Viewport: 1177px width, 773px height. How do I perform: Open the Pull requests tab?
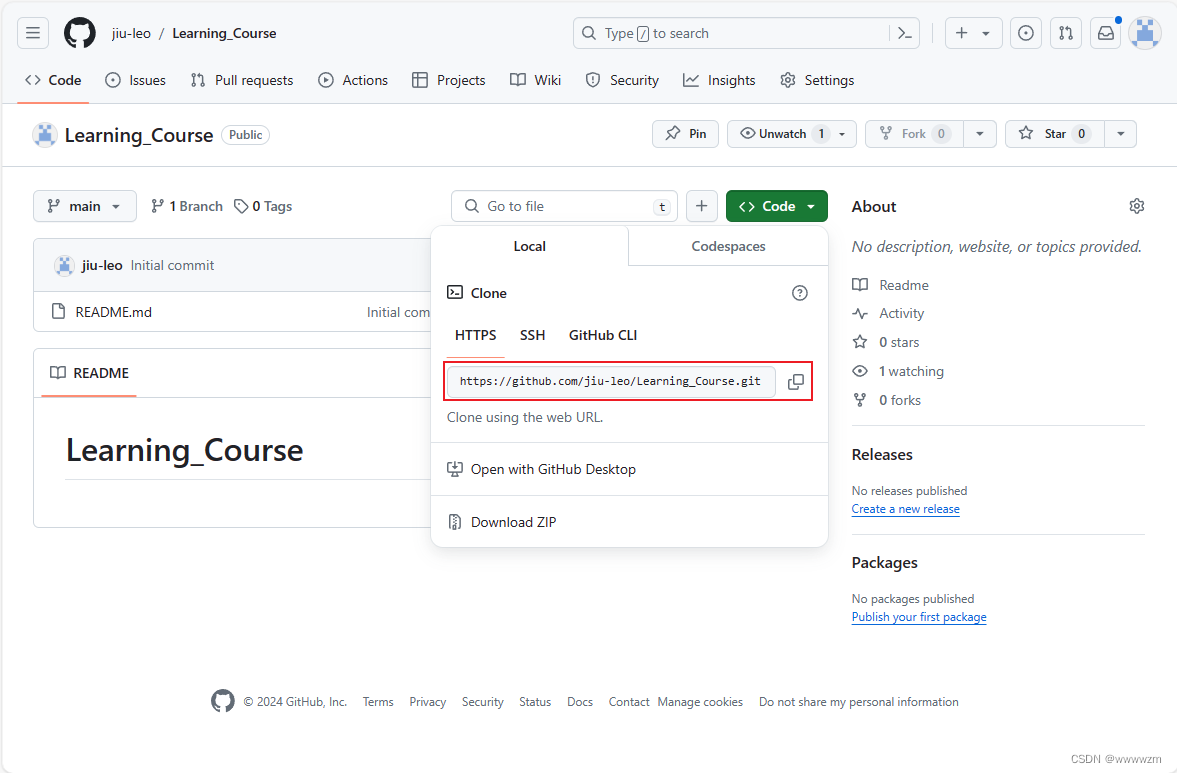point(242,80)
